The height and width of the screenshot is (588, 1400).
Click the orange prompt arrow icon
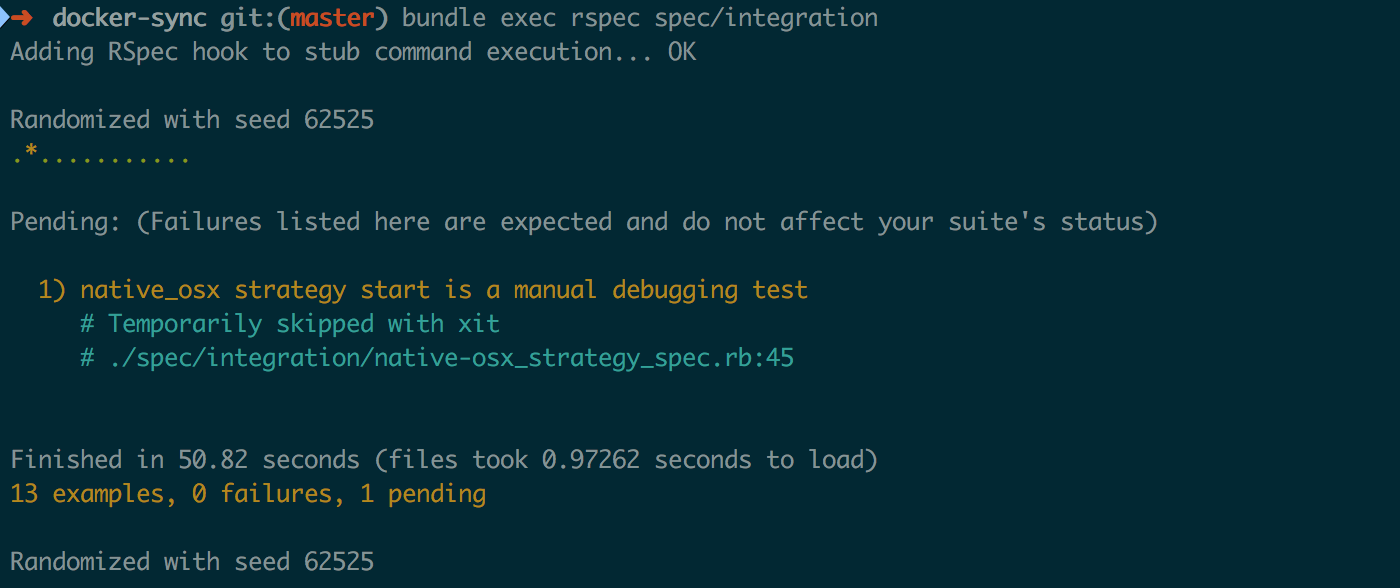(x=22, y=18)
